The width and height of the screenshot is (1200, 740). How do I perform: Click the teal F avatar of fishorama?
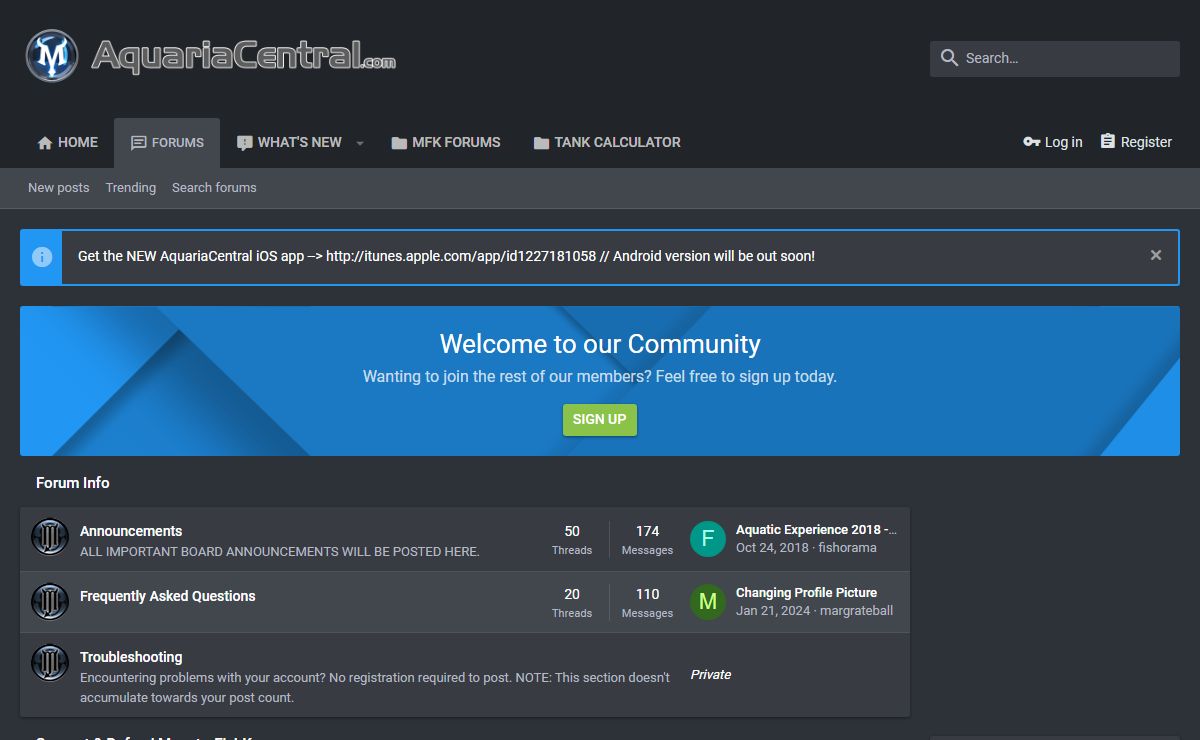(x=708, y=539)
